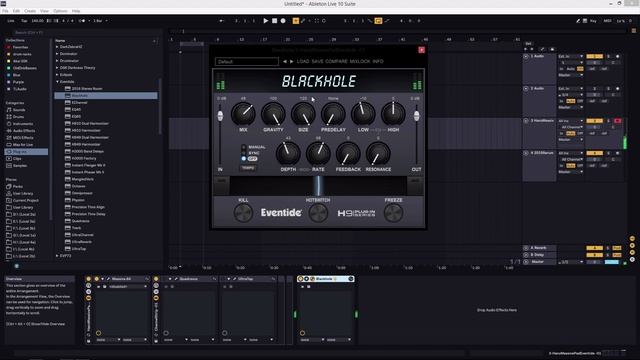This screenshot has width=640, height=360.
Task: Click the Blackhole FREEZE button
Action: pos(393,213)
